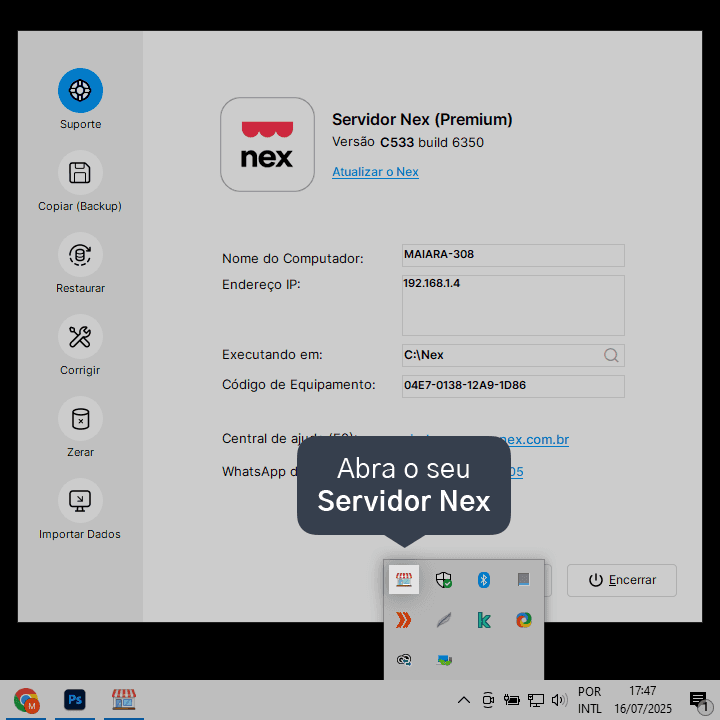Click the Servidor Nex (Premium) title
This screenshot has width=720, height=720.
point(422,120)
